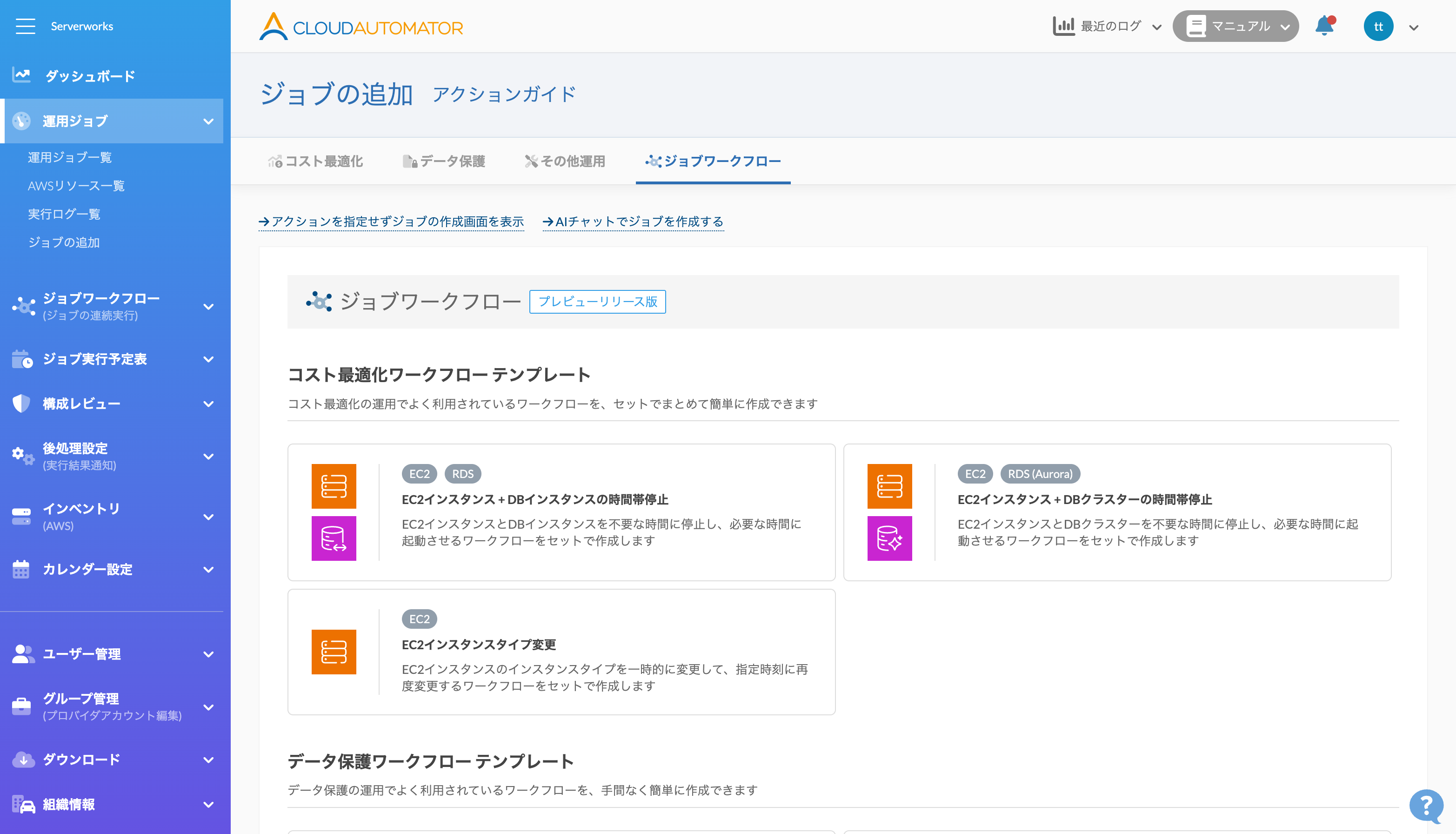Click the 運用ジョブ gauge icon

[22, 121]
